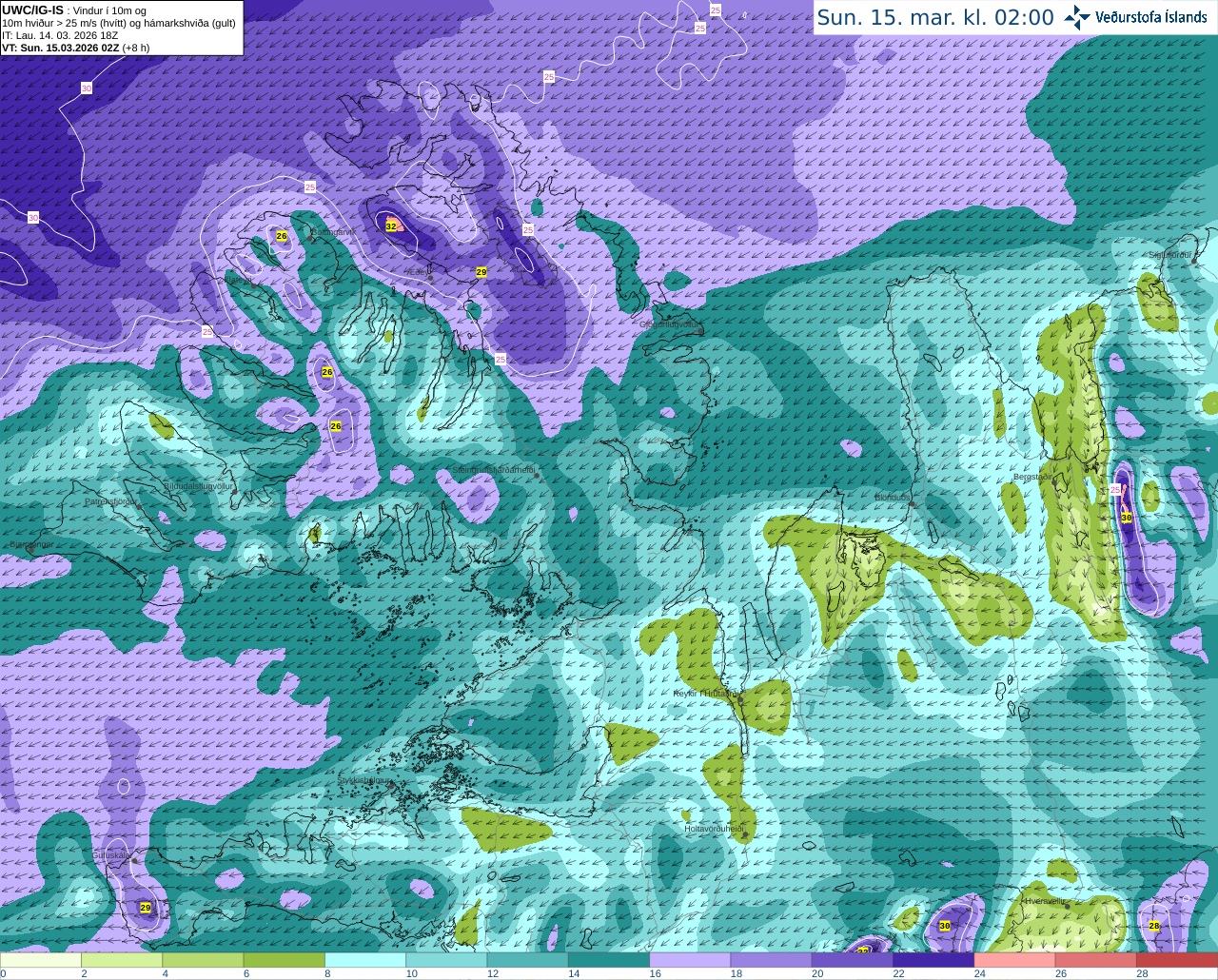Viewport: 1218px width, 980px height.
Task: Click the Gjögurflugvöllur station label
Action: (x=671, y=324)
